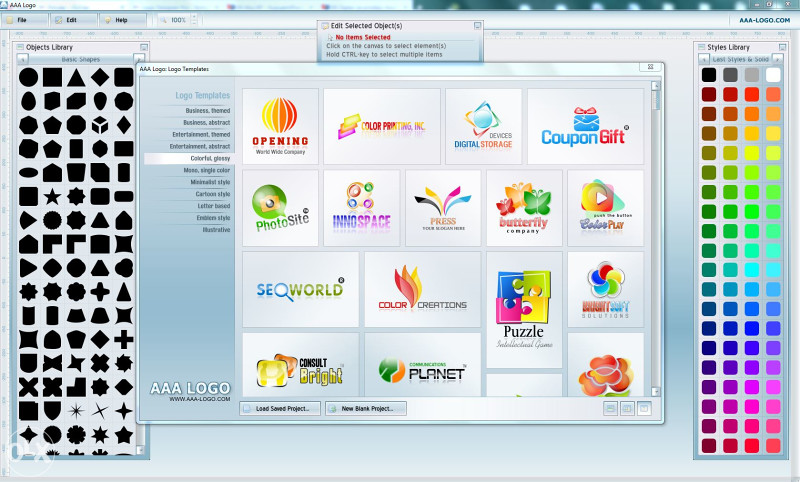Select the Illustrative category

tap(216, 230)
